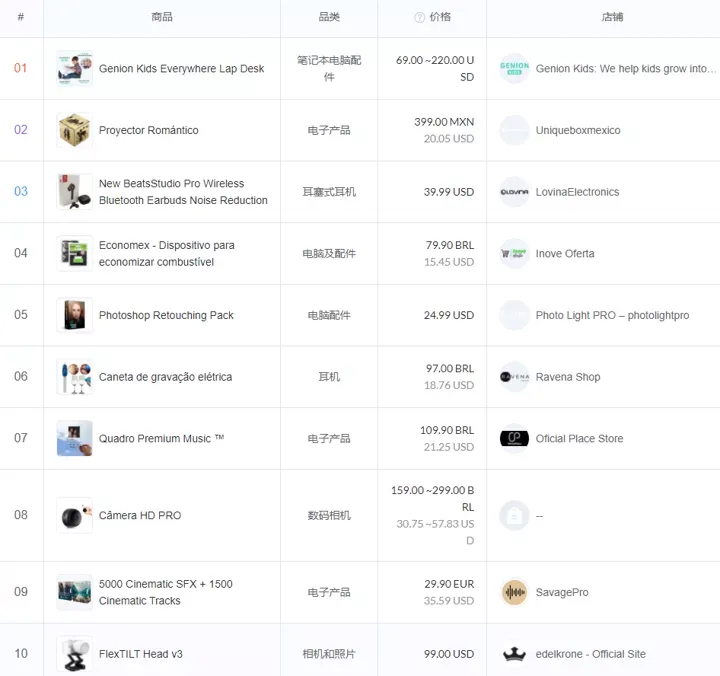Click the placeholder store icon in row 08
The image size is (720, 676).
click(x=514, y=516)
